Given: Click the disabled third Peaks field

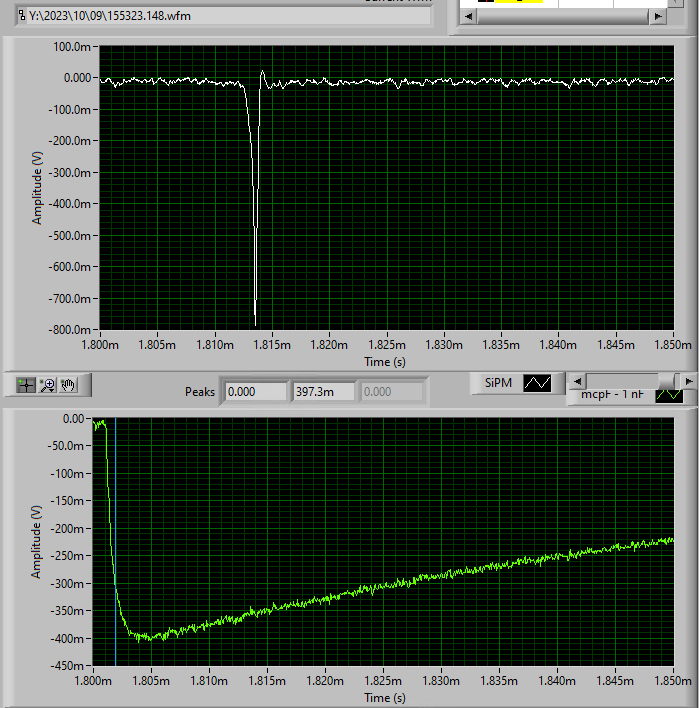Looking at the screenshot, I should (x=391, y=391).
